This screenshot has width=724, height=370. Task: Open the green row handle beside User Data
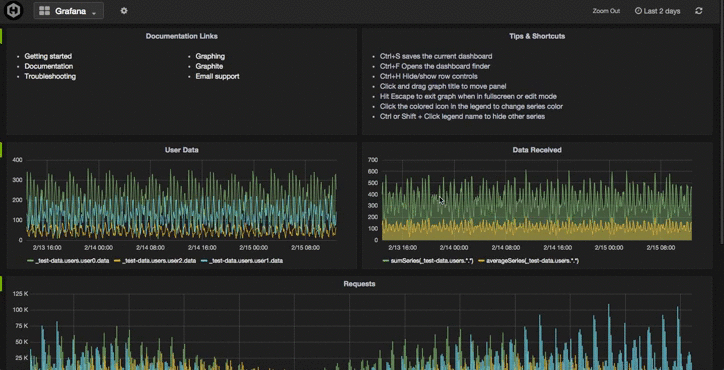click(1, 149)
